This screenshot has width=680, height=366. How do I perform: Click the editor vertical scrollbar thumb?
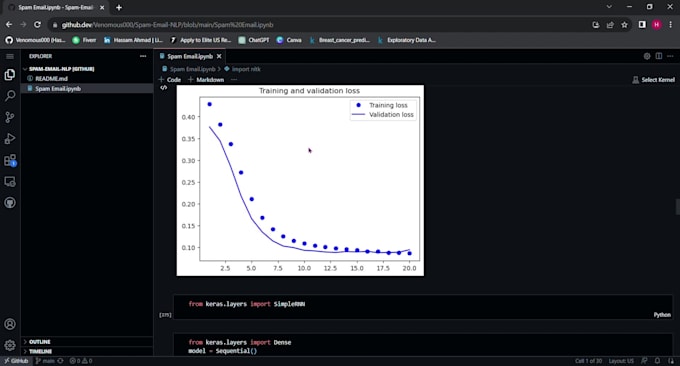point(677,207)
